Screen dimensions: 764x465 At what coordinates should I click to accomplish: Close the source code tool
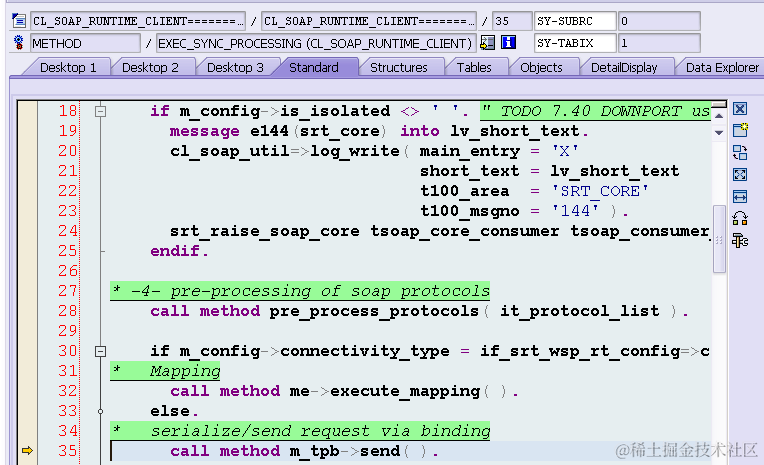click(x=740, y=108)
